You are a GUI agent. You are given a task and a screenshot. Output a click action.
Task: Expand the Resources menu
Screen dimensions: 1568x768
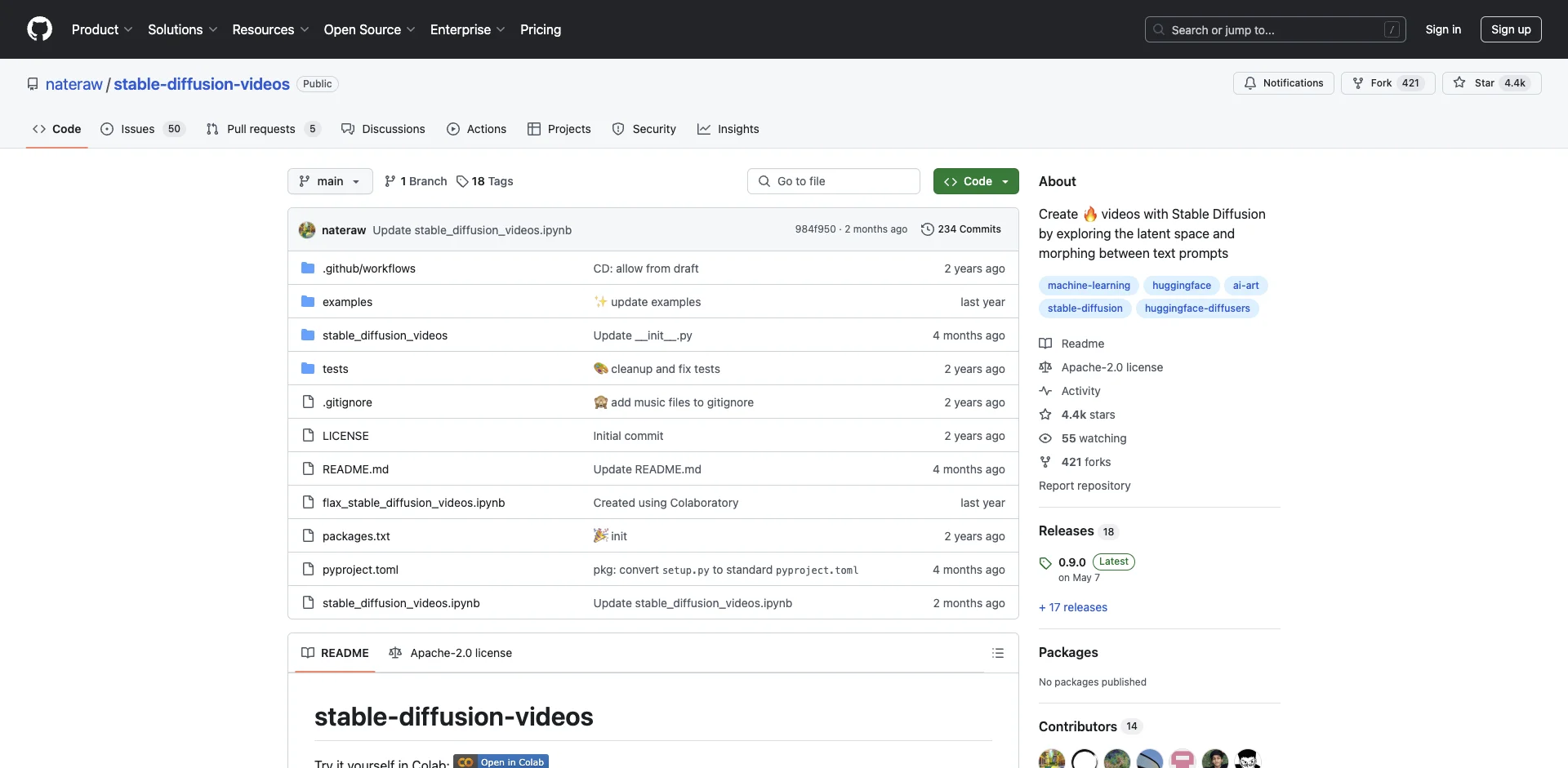coord(270,29)
